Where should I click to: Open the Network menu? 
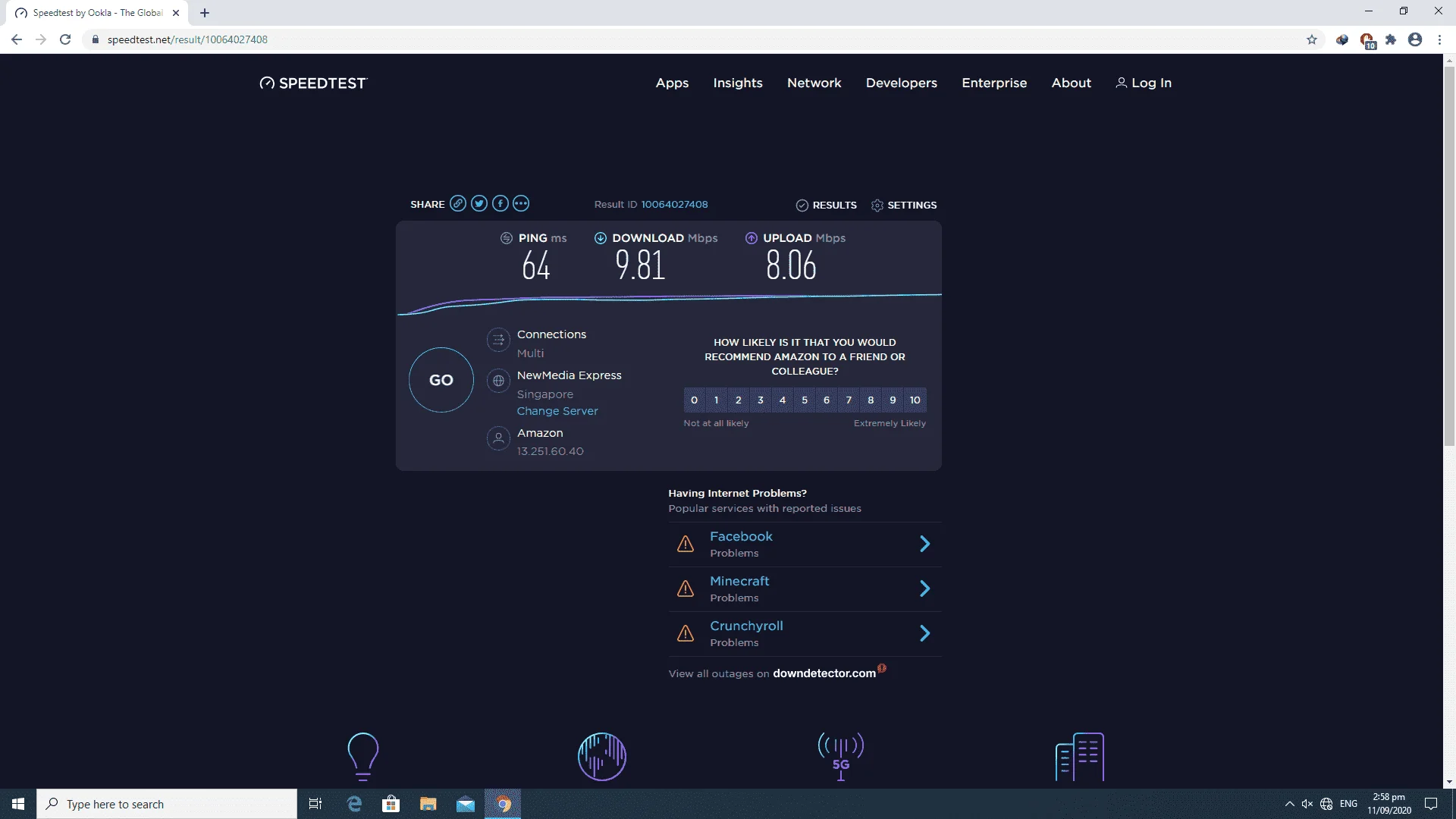[x=814, y=83]
